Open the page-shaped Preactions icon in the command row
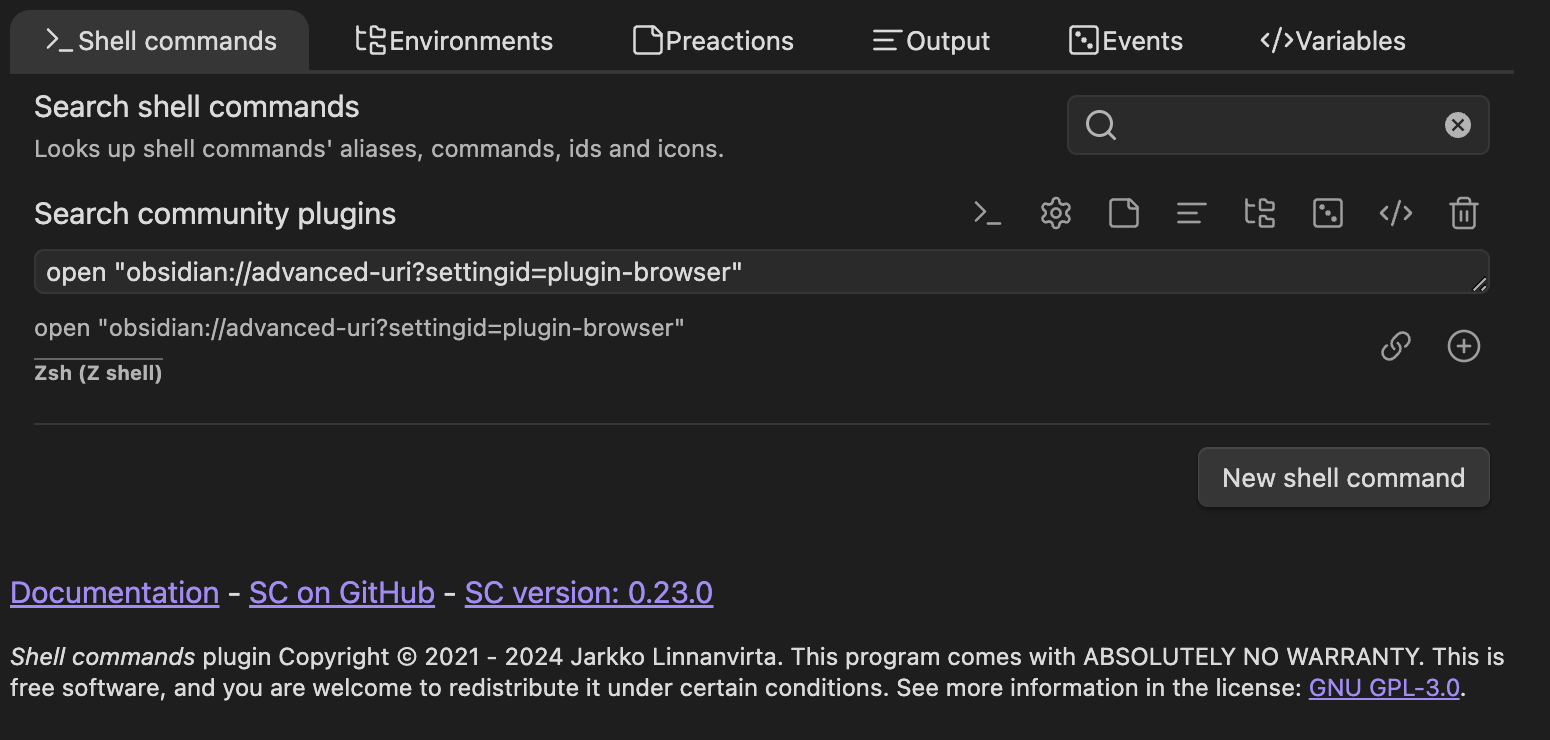The height and width of the screenshot is (740, 1550). (x=1124, y=213)
